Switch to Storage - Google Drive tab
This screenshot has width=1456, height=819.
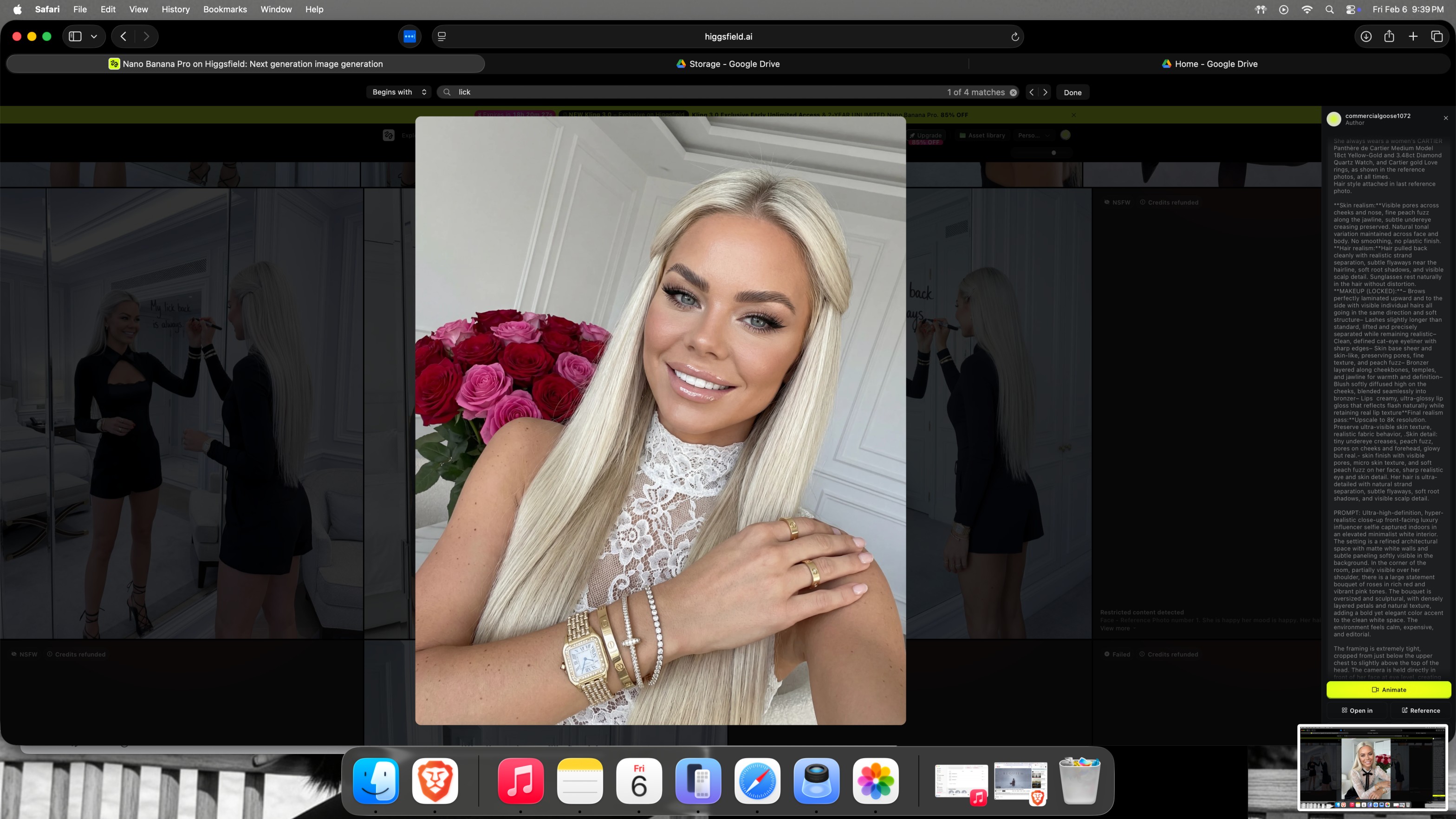pos(728,64)
